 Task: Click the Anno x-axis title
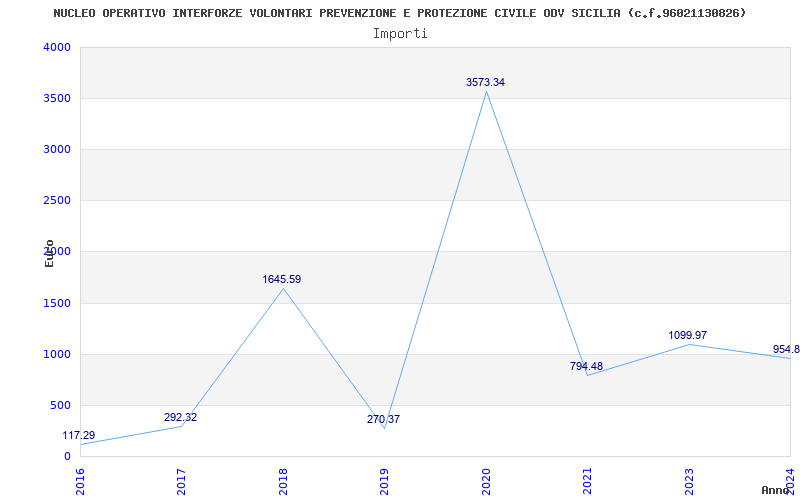tap(776, 490)
